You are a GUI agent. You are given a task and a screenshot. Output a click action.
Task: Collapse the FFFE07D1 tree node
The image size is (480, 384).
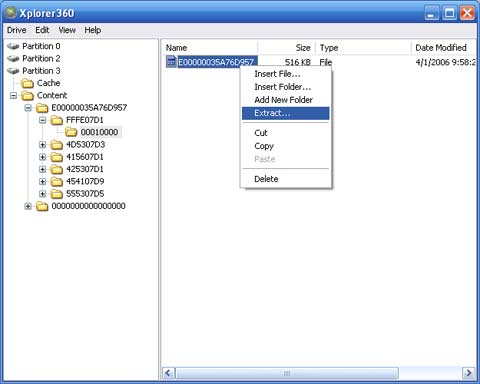[x=43, y=120]
